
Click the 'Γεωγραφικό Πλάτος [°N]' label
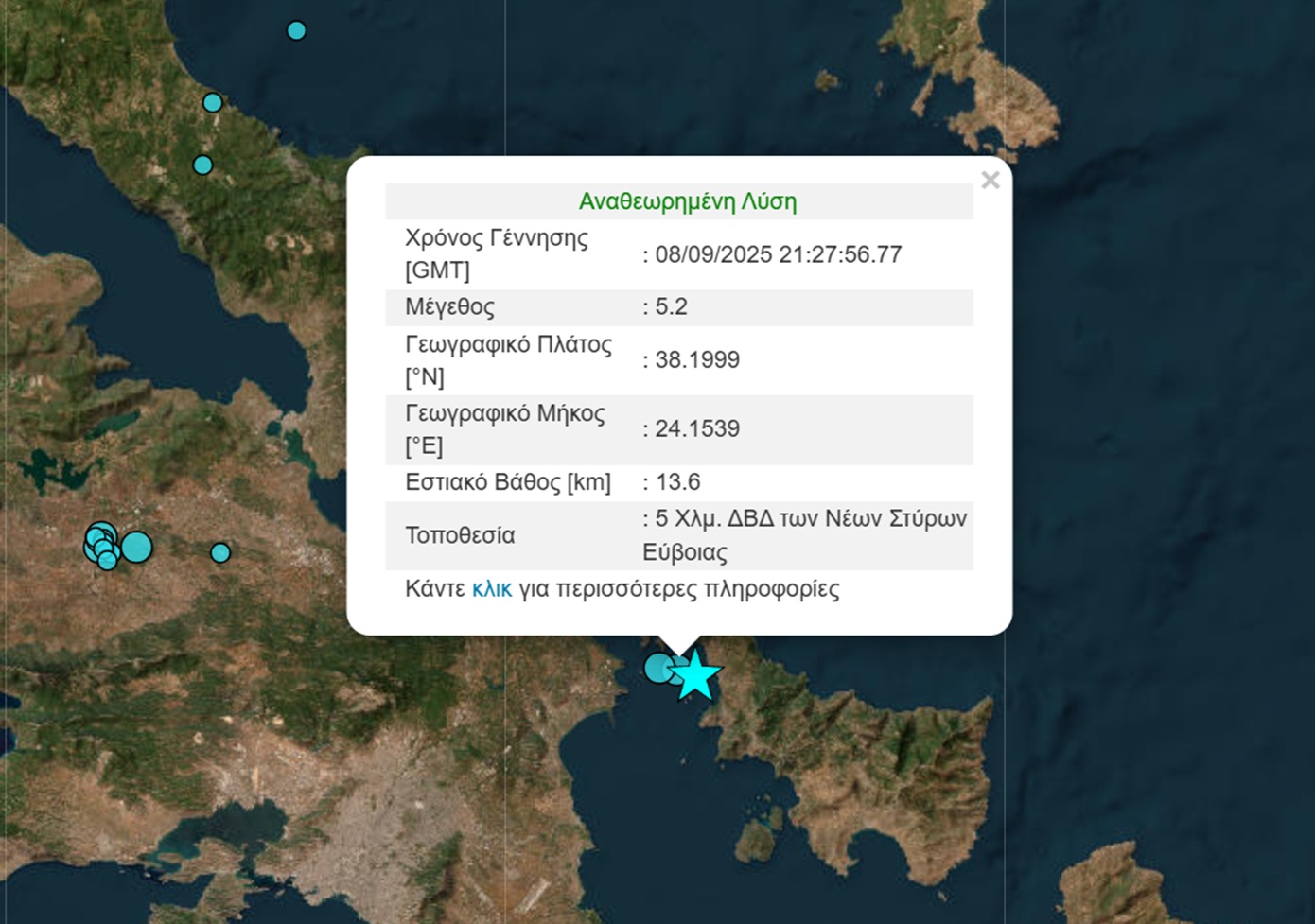509,360
